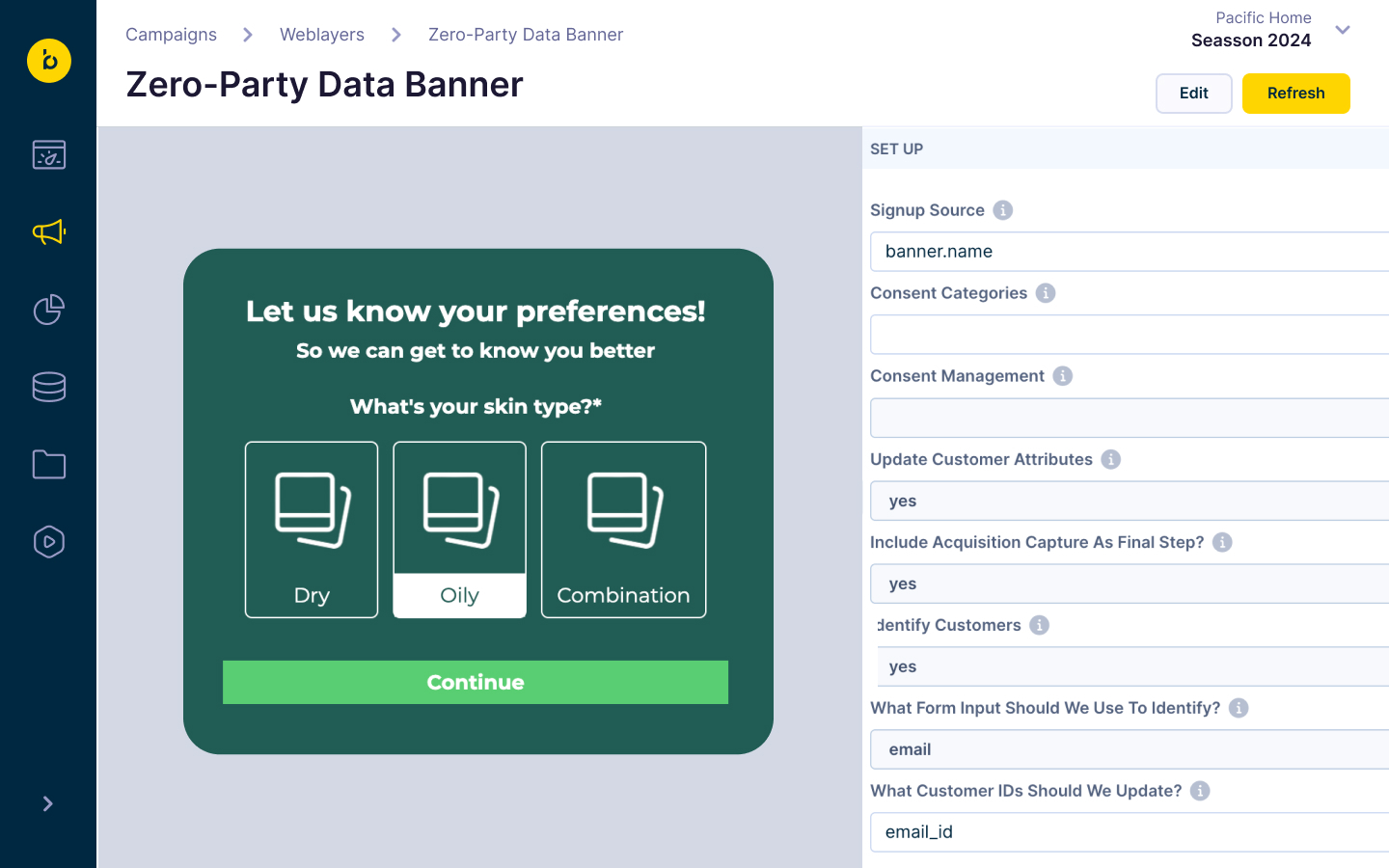Click the green Continue button in banner
Screen dimensions: 1389x868
coord(476,682)
